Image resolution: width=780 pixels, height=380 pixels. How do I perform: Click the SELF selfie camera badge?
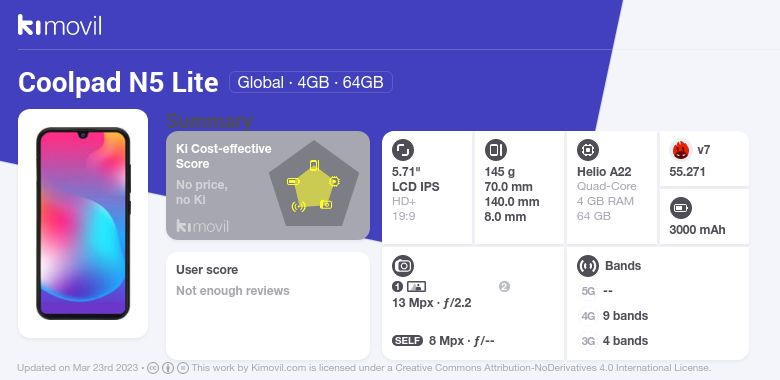pyautogui.click(x=407, y=341)
